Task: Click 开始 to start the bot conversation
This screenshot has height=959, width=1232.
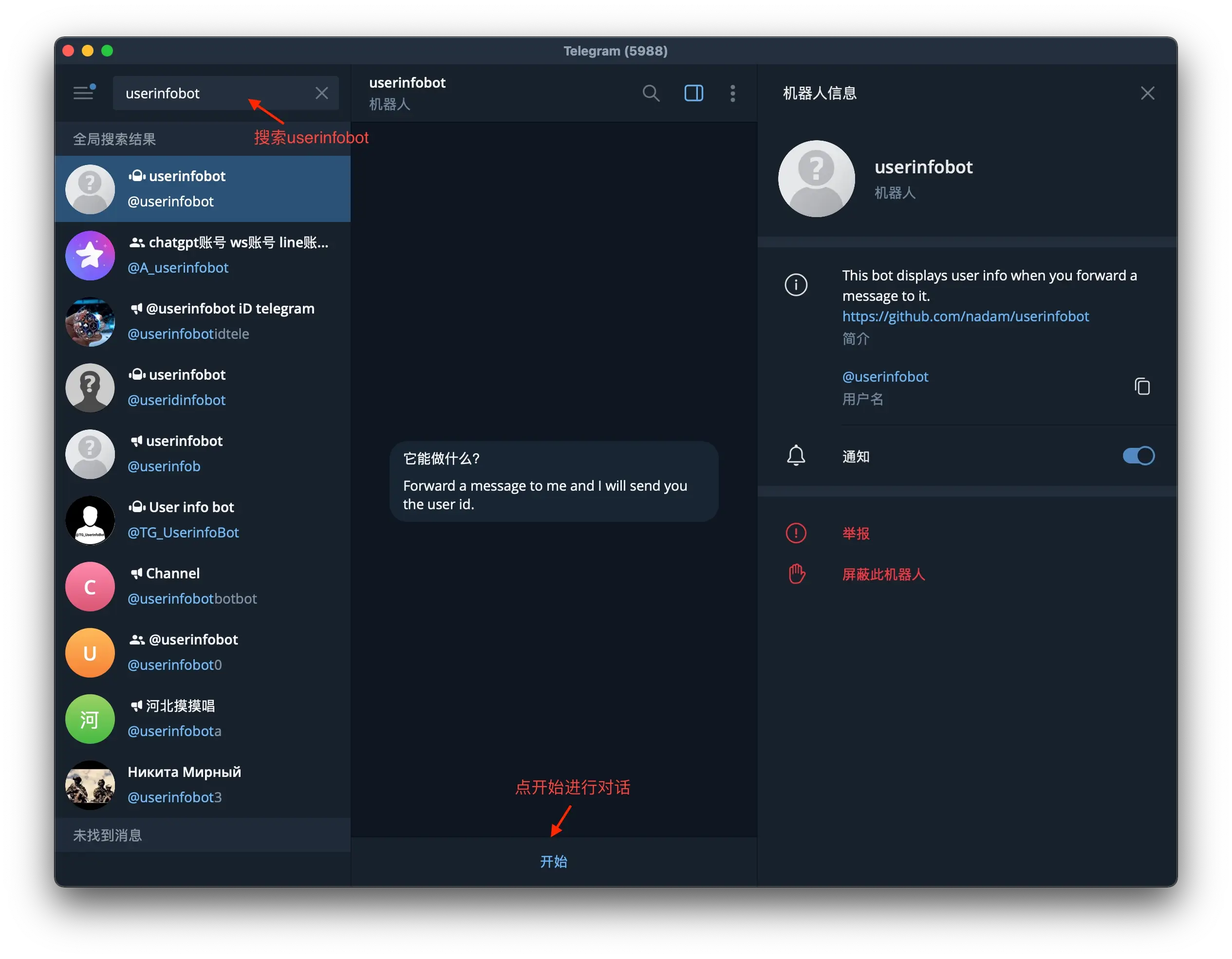Action: (553, 862)
